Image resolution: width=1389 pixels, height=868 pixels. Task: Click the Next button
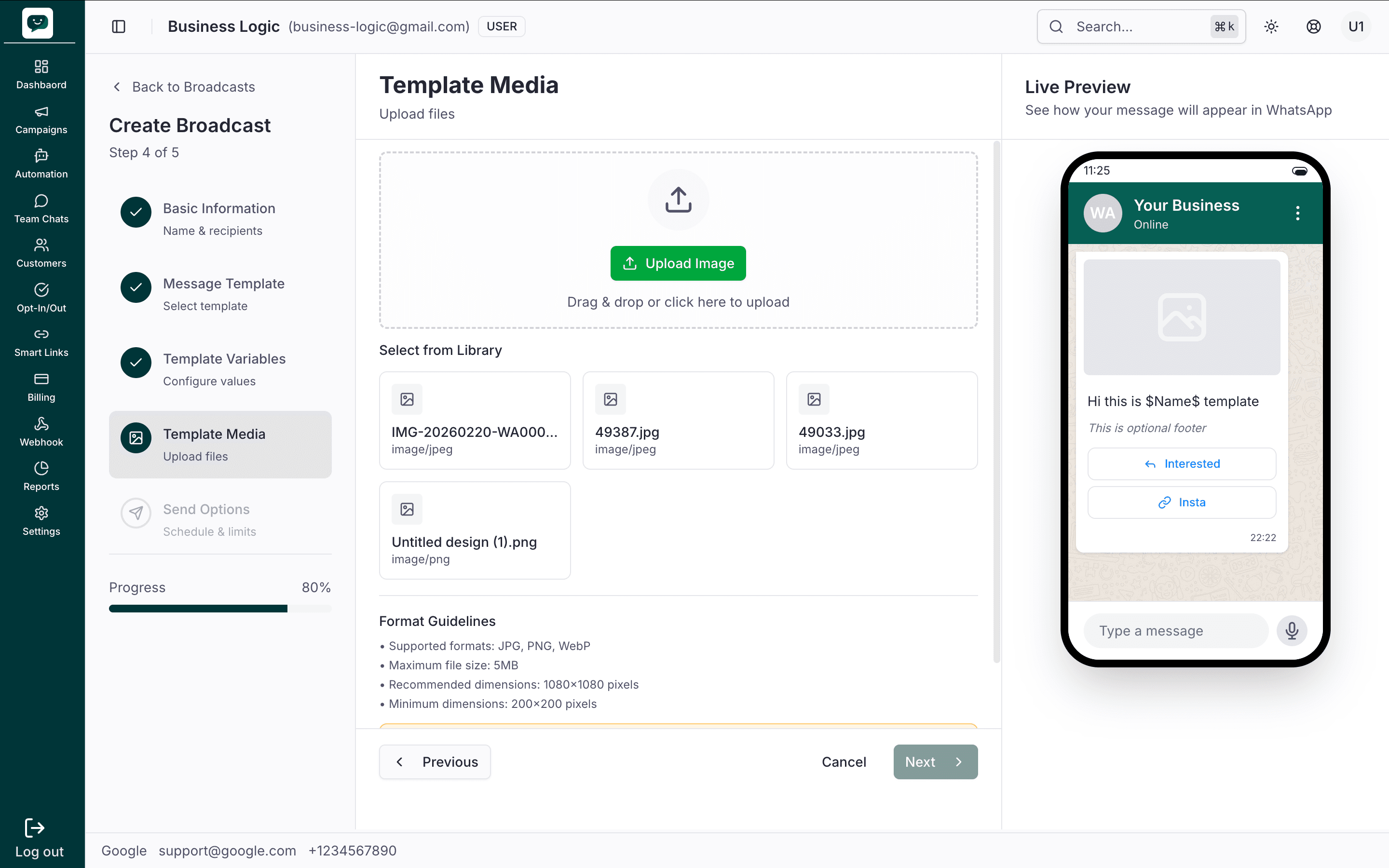tap(936, 762)
